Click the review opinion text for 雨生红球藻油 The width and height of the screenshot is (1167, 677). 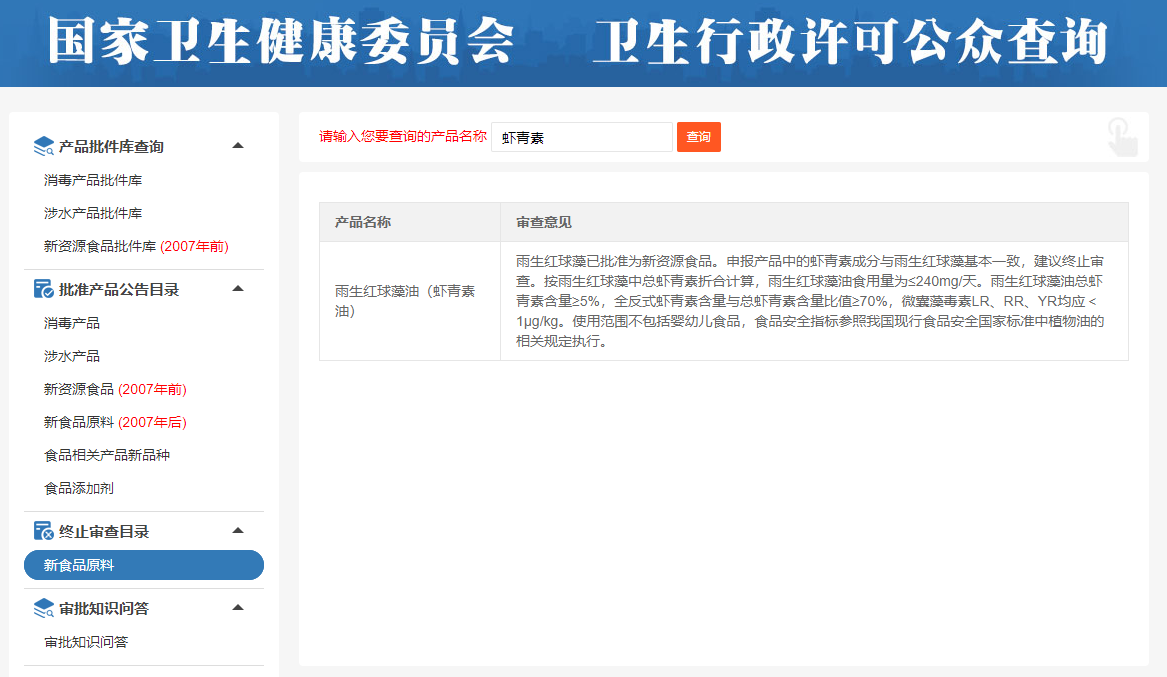coord(810,301)
